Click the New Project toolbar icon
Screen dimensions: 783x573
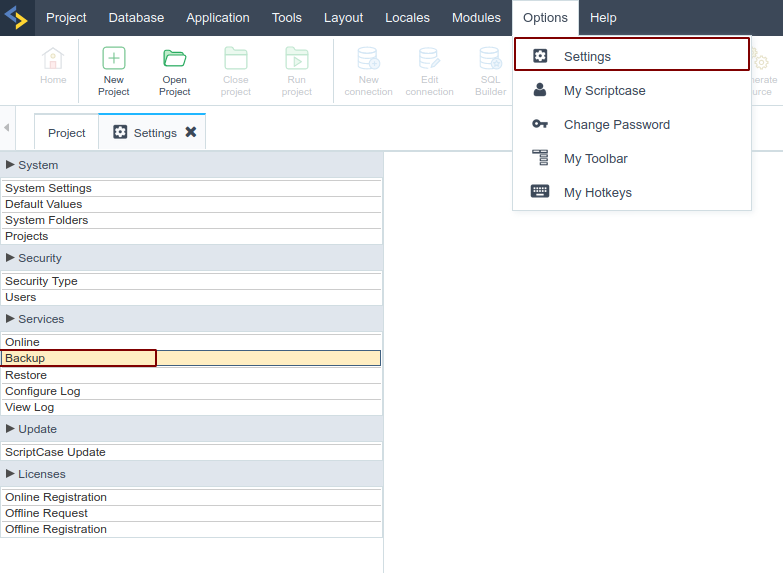click(x=114, y=59)
